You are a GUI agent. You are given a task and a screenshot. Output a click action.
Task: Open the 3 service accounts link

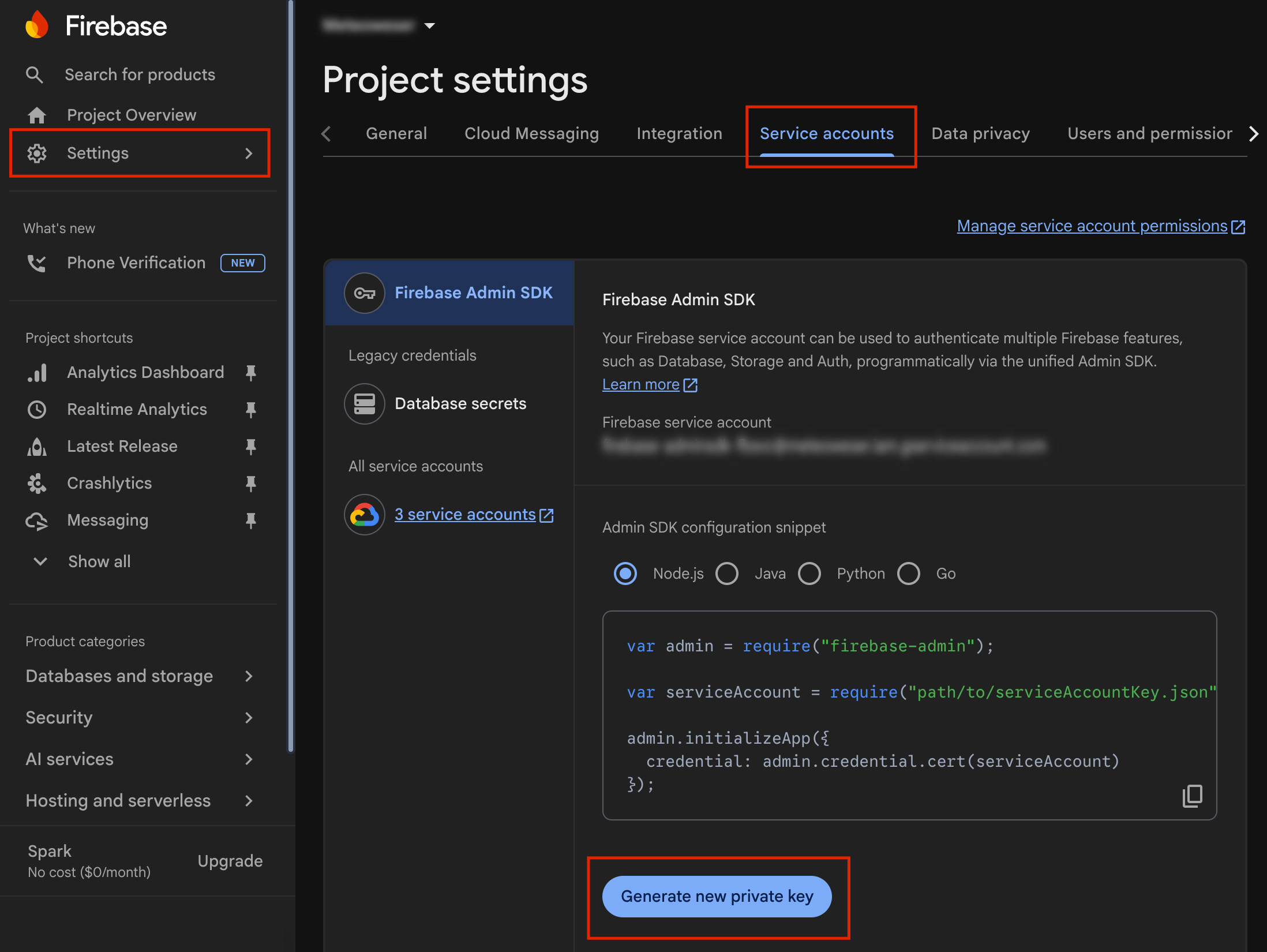coord(465,515)
